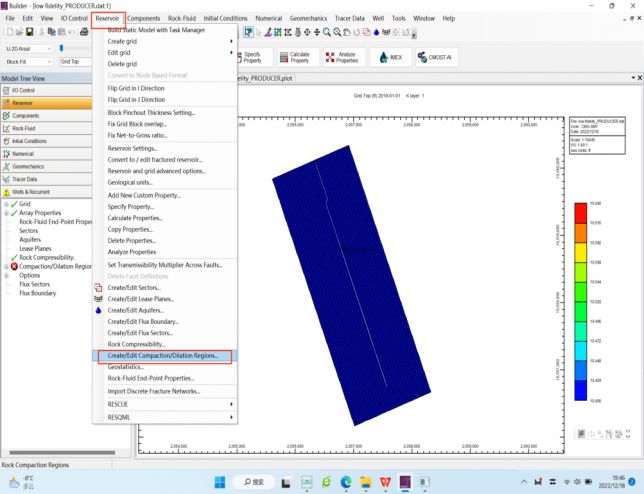The image size is (644, 494).
Task: Click the Calculate Property toolbar button
Action: (299, 57)
